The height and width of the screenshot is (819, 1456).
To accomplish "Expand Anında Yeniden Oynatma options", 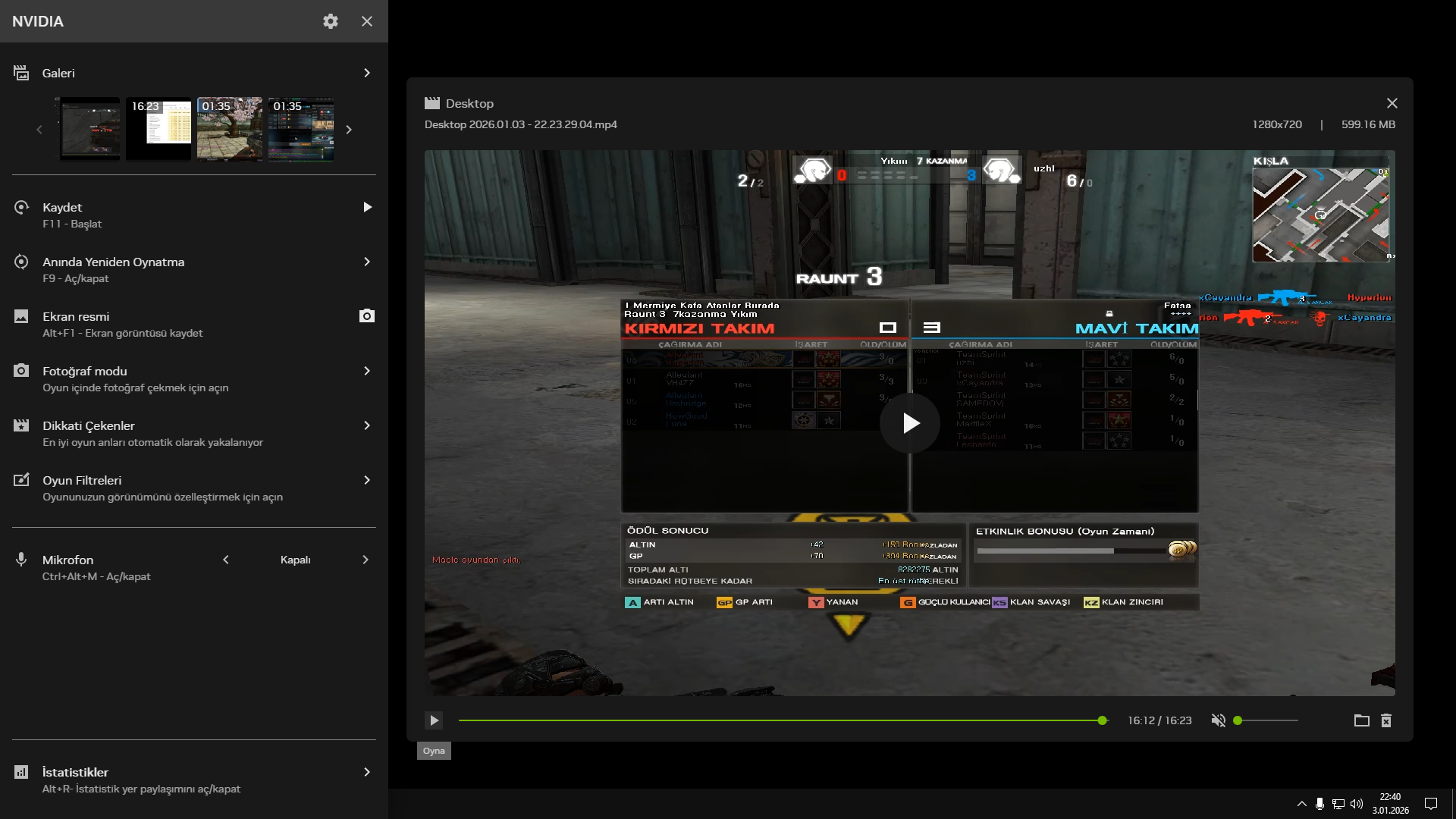I will tap(367, 262).
